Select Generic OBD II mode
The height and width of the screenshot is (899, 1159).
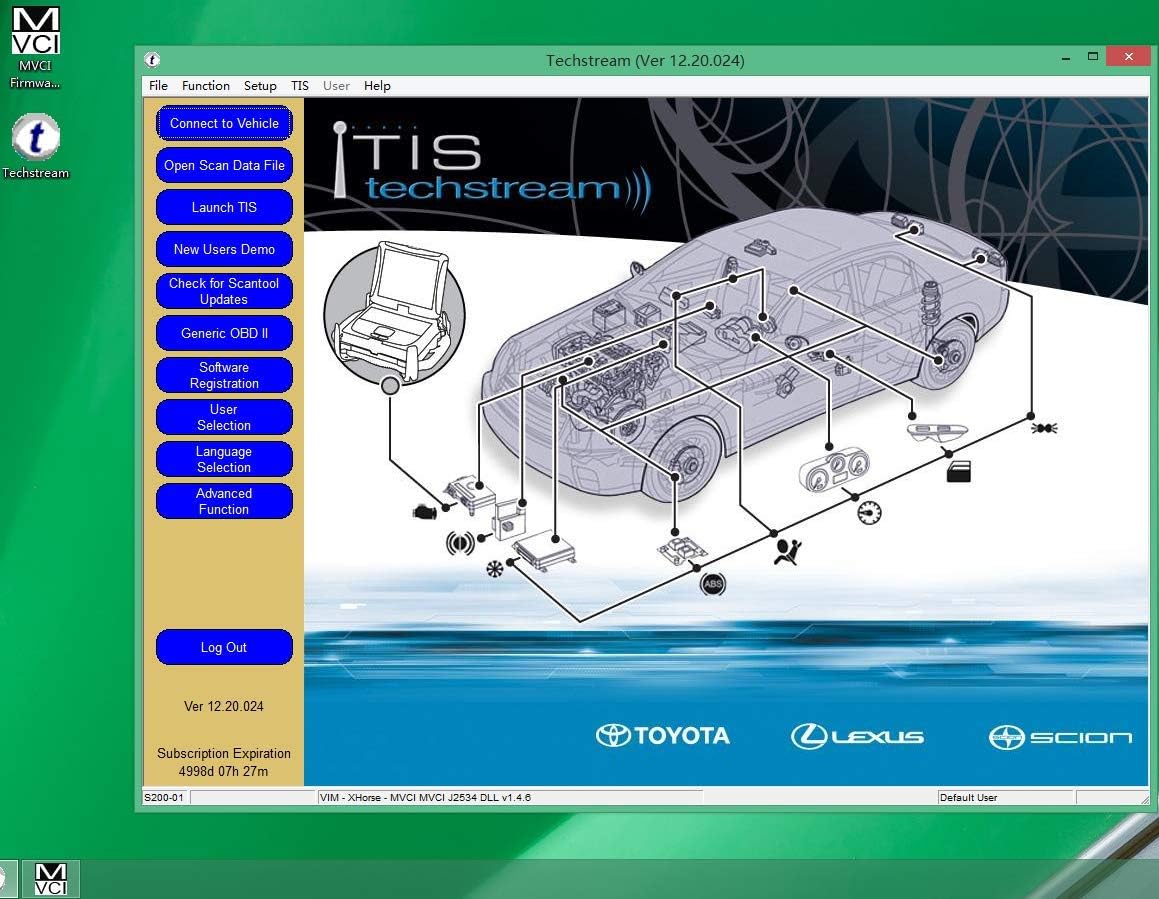click(224, 333)
